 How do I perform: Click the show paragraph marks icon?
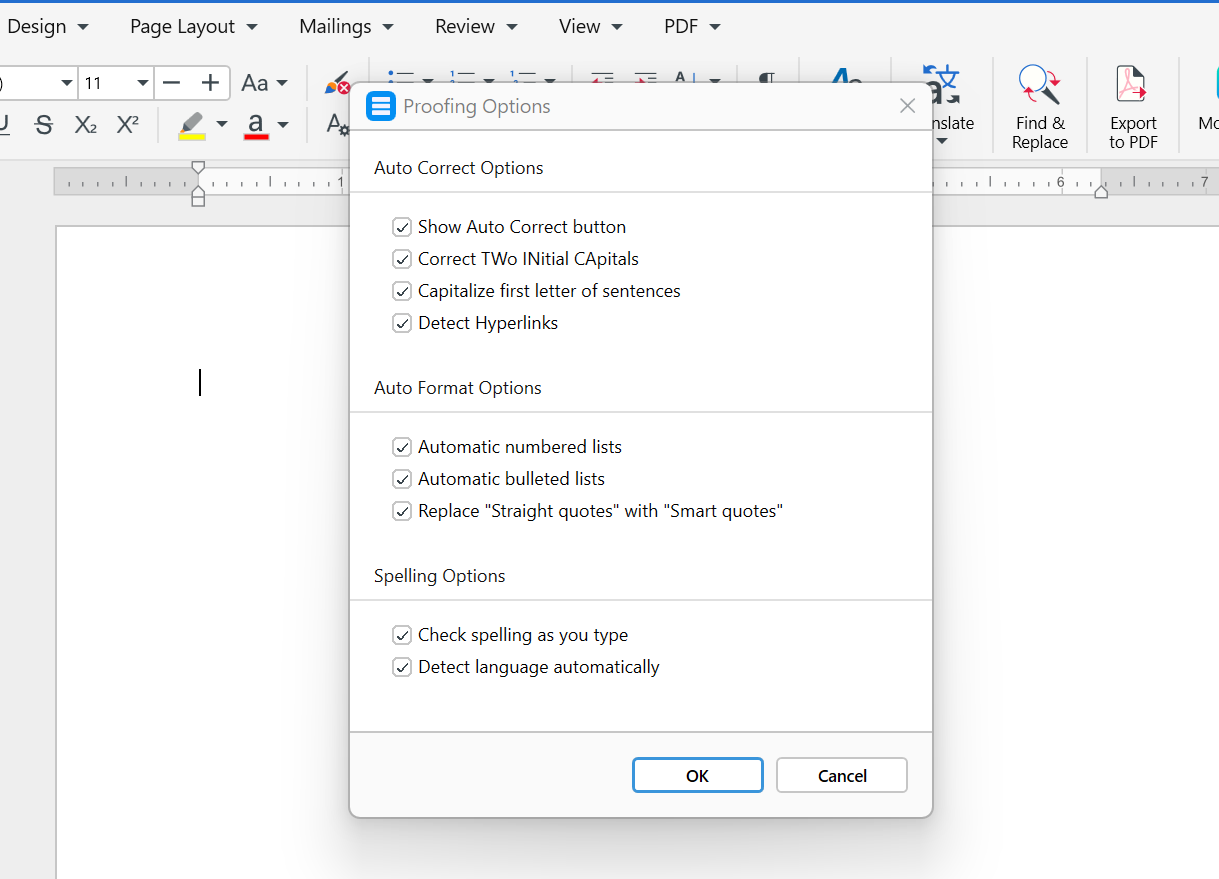[767, 79]
